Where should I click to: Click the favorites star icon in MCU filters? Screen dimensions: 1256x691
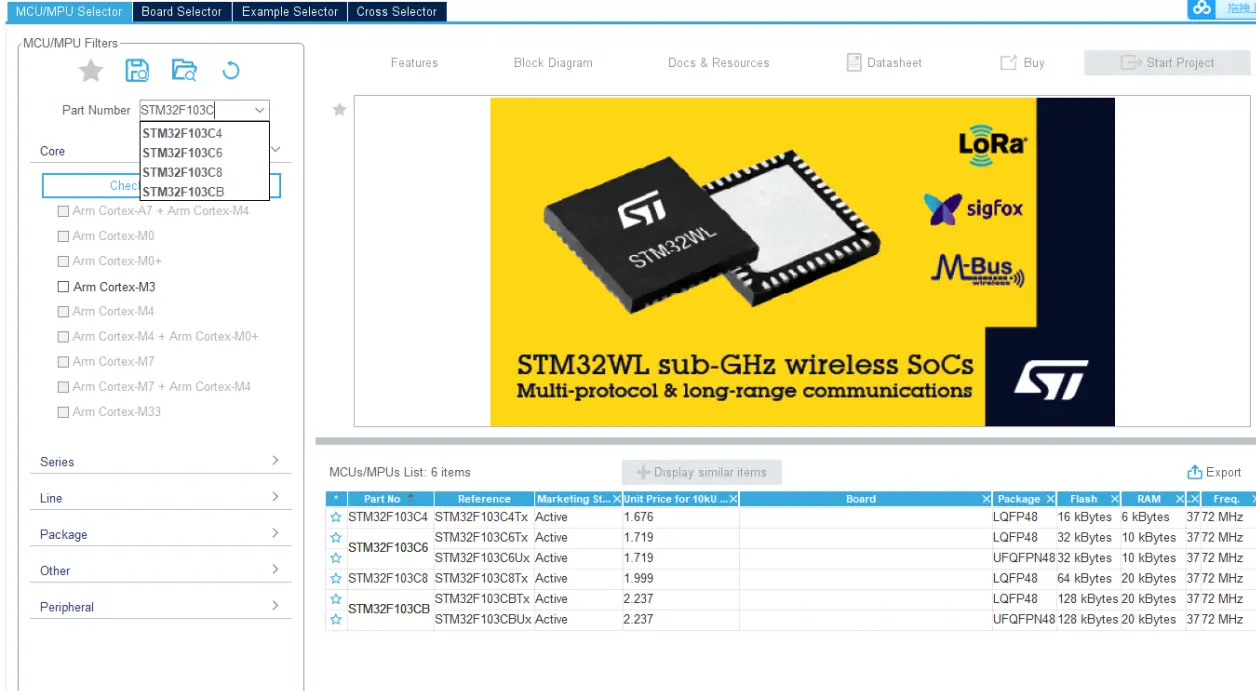(x=91, y=70)
